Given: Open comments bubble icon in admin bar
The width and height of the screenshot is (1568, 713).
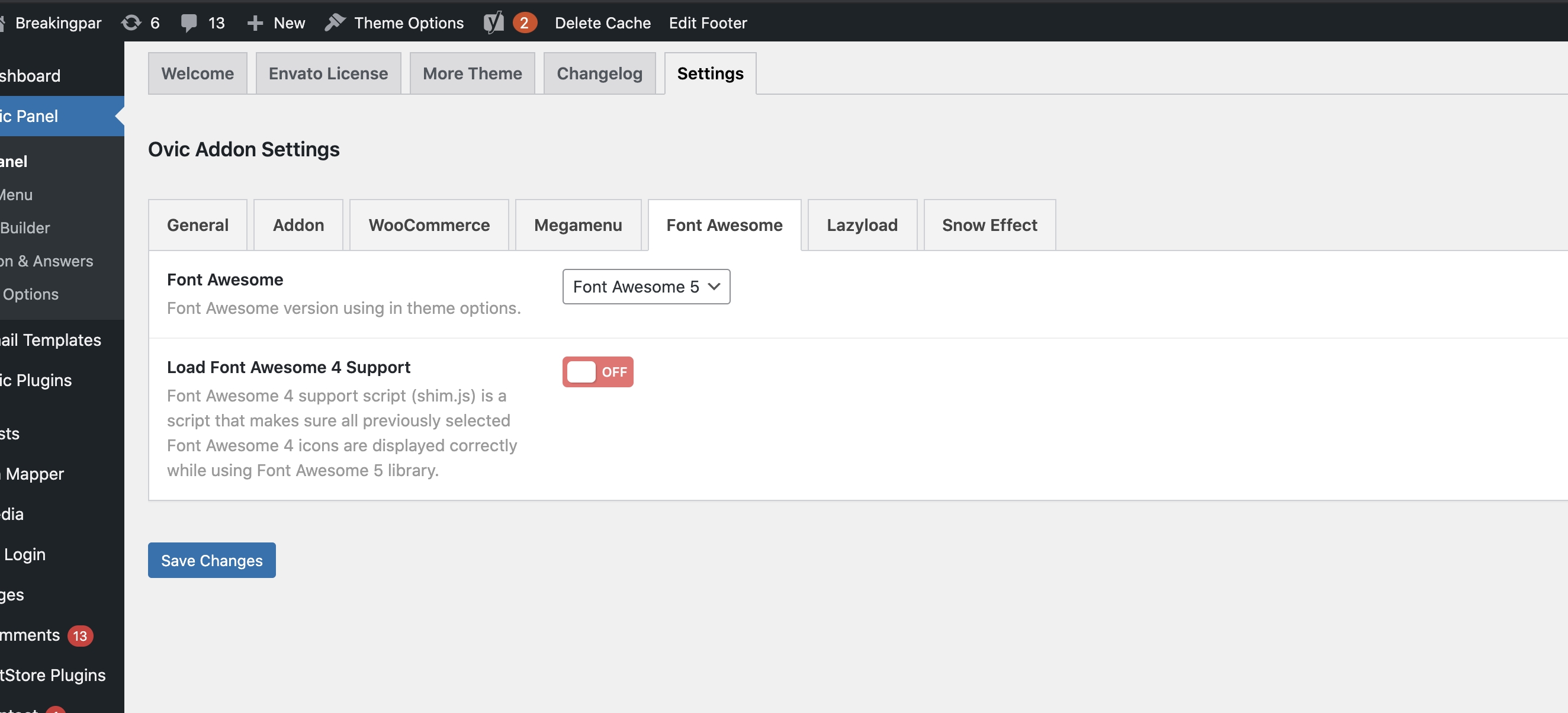Looking at the screenshot, I should 189,23.
